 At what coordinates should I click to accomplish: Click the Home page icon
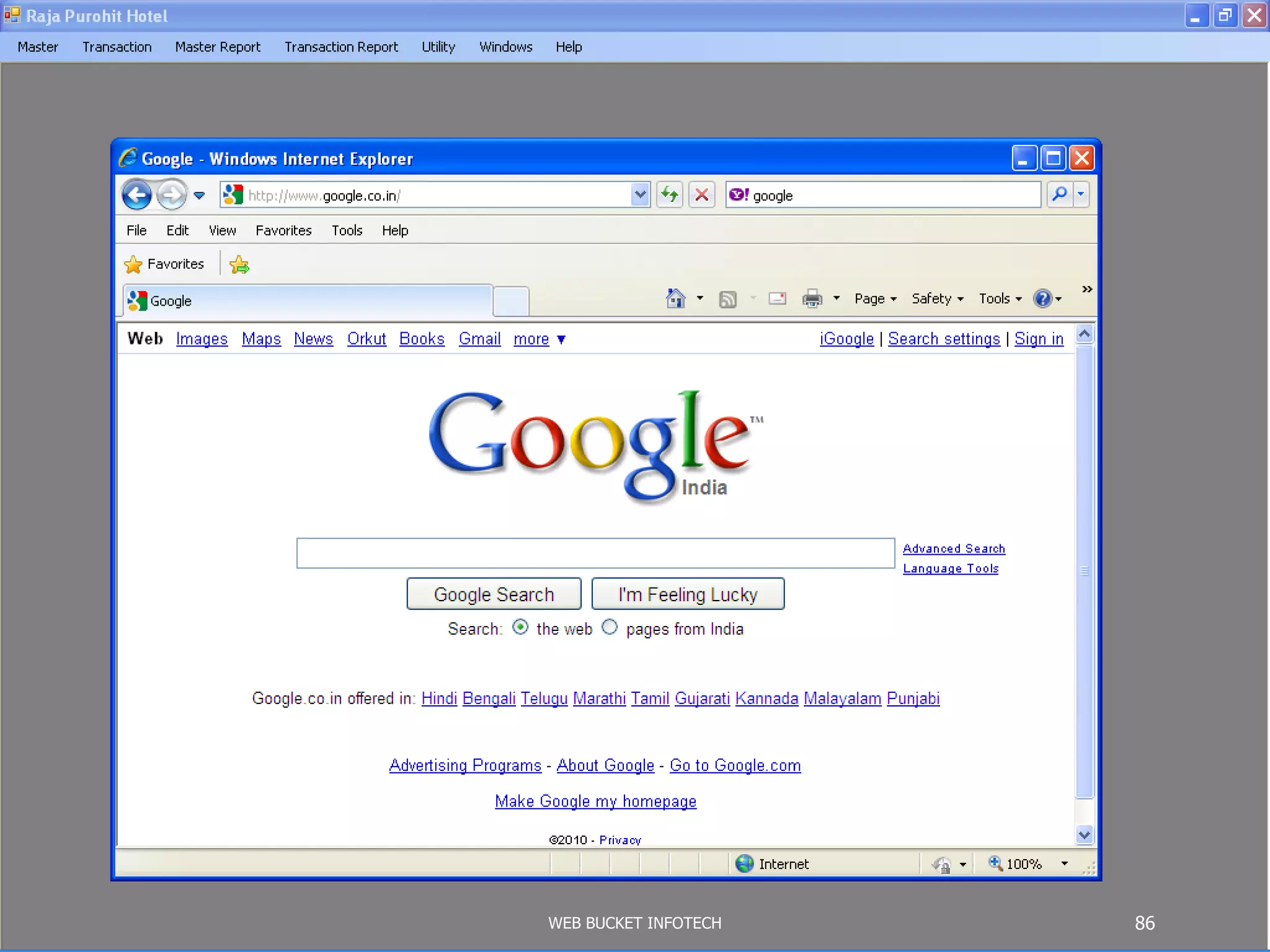coord(676,299)
